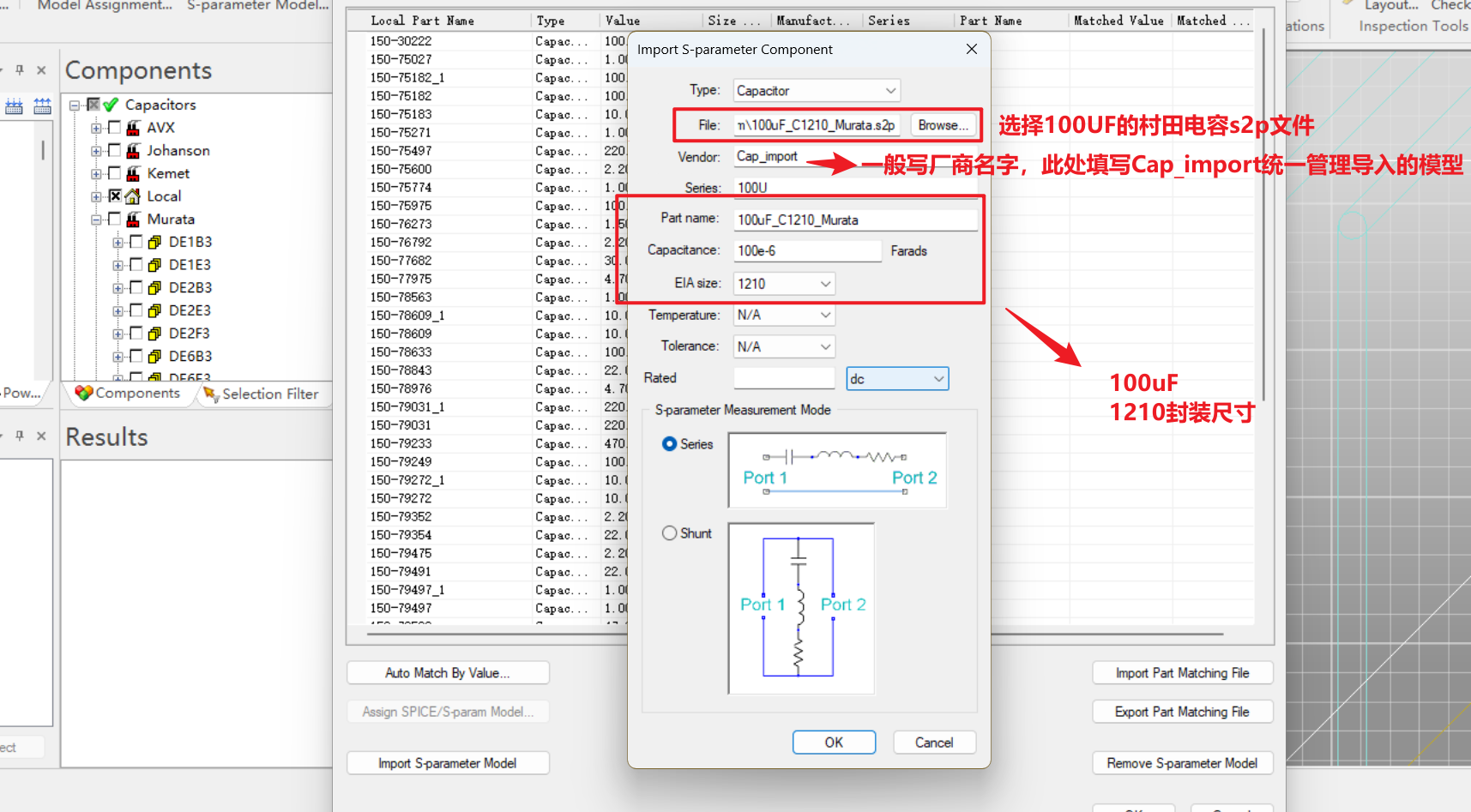Viewport: 1471px width, 812px height.
Task: Close the Results panel
Action: (x=41, y=436)
